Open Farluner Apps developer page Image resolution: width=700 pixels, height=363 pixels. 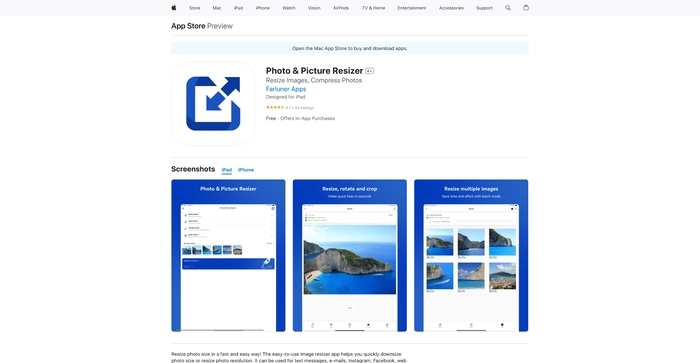pyautogui.click(x=286, y=89)
